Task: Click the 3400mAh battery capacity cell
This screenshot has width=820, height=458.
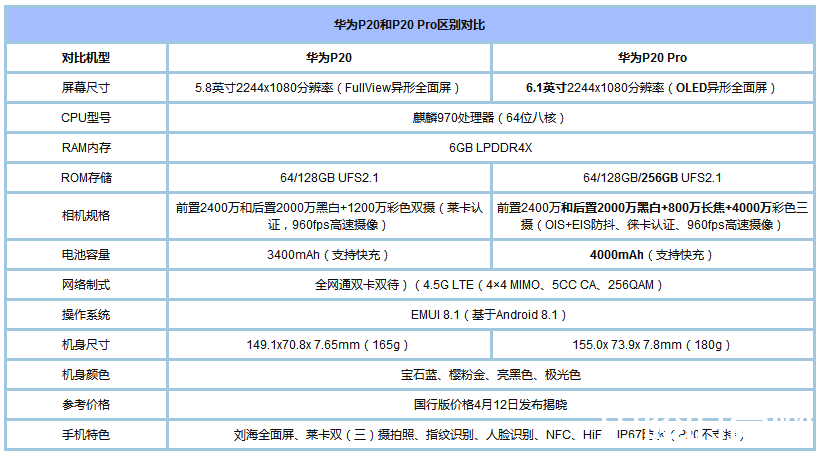Action: pyautogui.click(x=328, y=254)
